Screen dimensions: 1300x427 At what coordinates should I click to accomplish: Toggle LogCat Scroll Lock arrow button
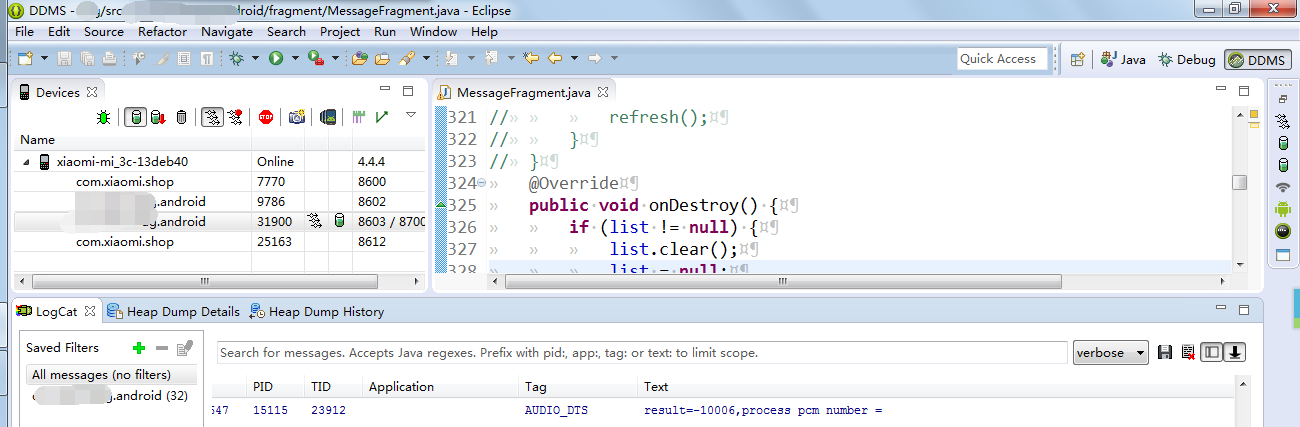[1235, 352]
